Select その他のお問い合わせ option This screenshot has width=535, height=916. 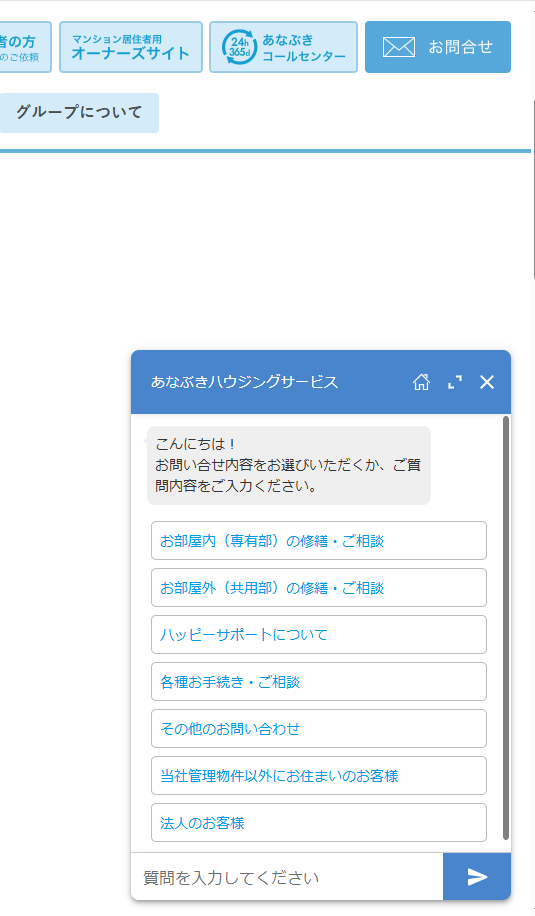pos(319,728)
